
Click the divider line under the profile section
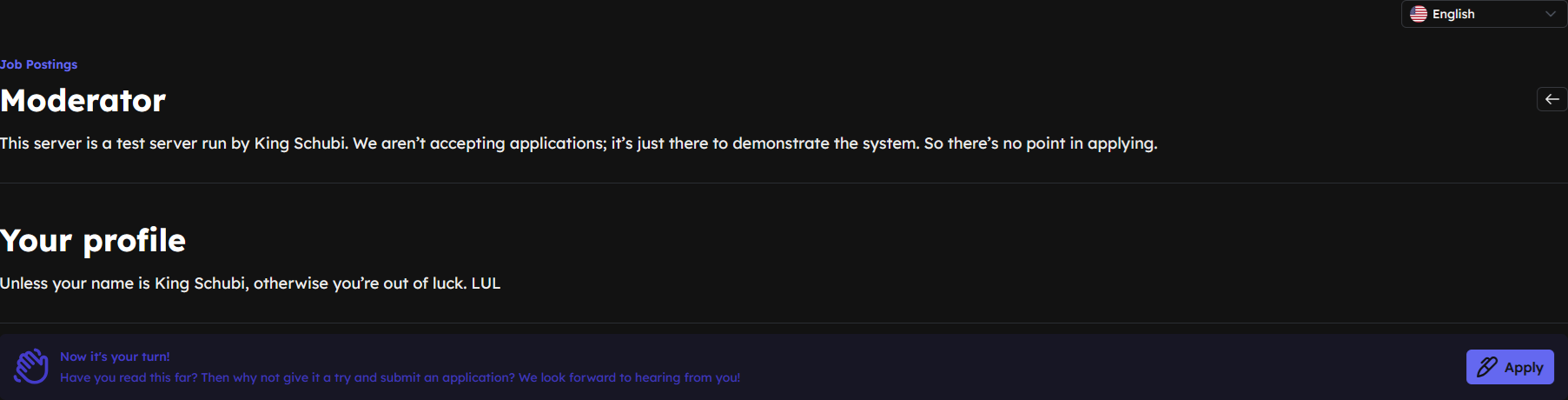click(784, 323)
